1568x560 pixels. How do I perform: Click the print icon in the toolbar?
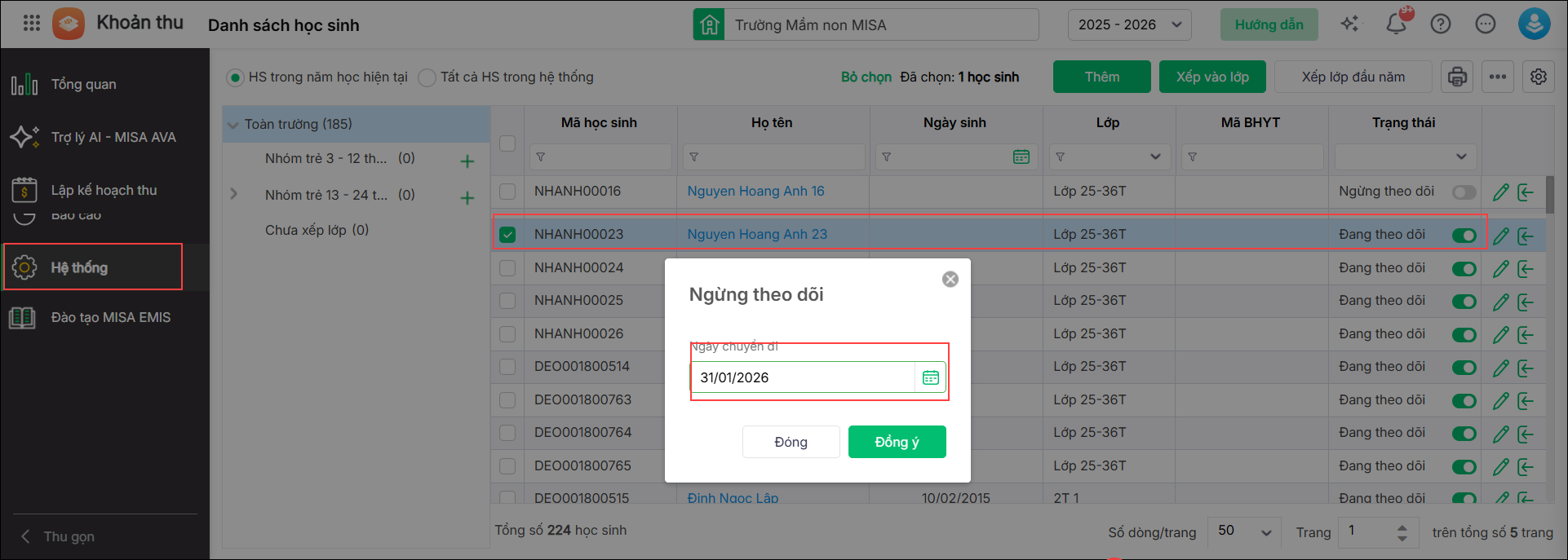point(1457,77)
